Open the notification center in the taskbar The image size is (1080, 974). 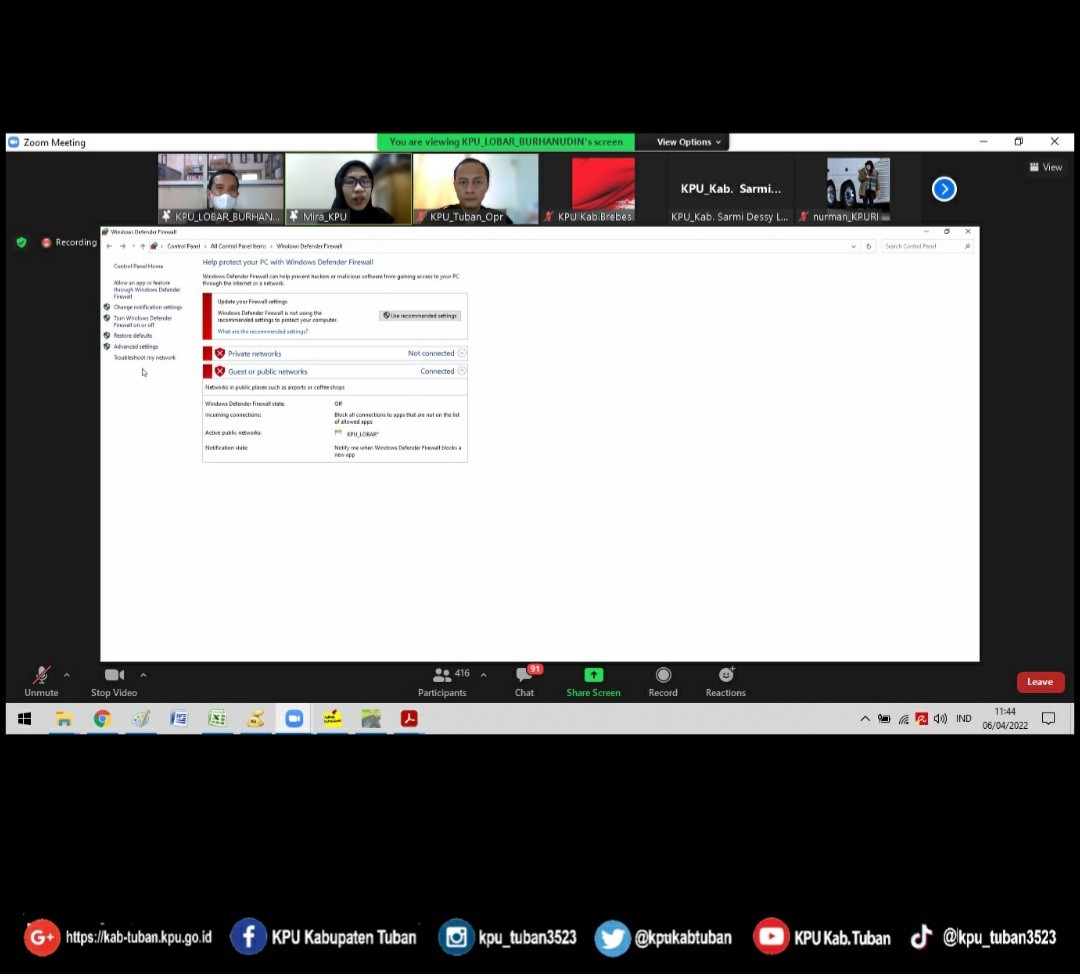tap(1048, 719)
